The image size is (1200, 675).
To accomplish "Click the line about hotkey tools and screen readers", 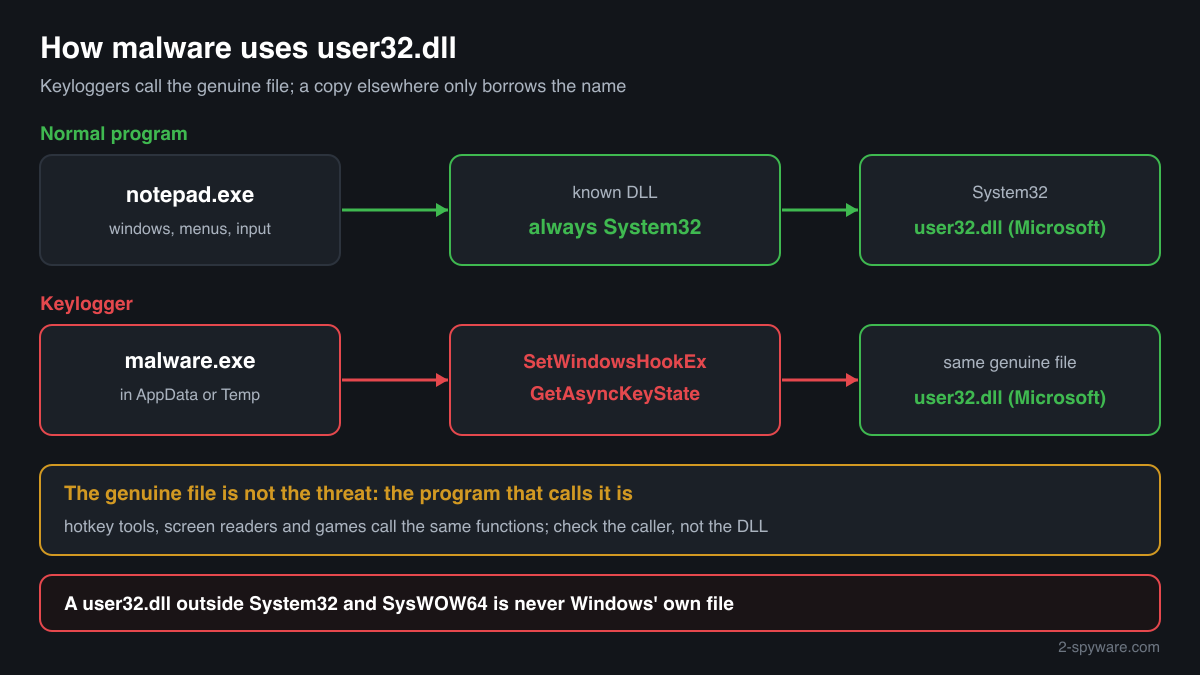I will tap(416, 526).
